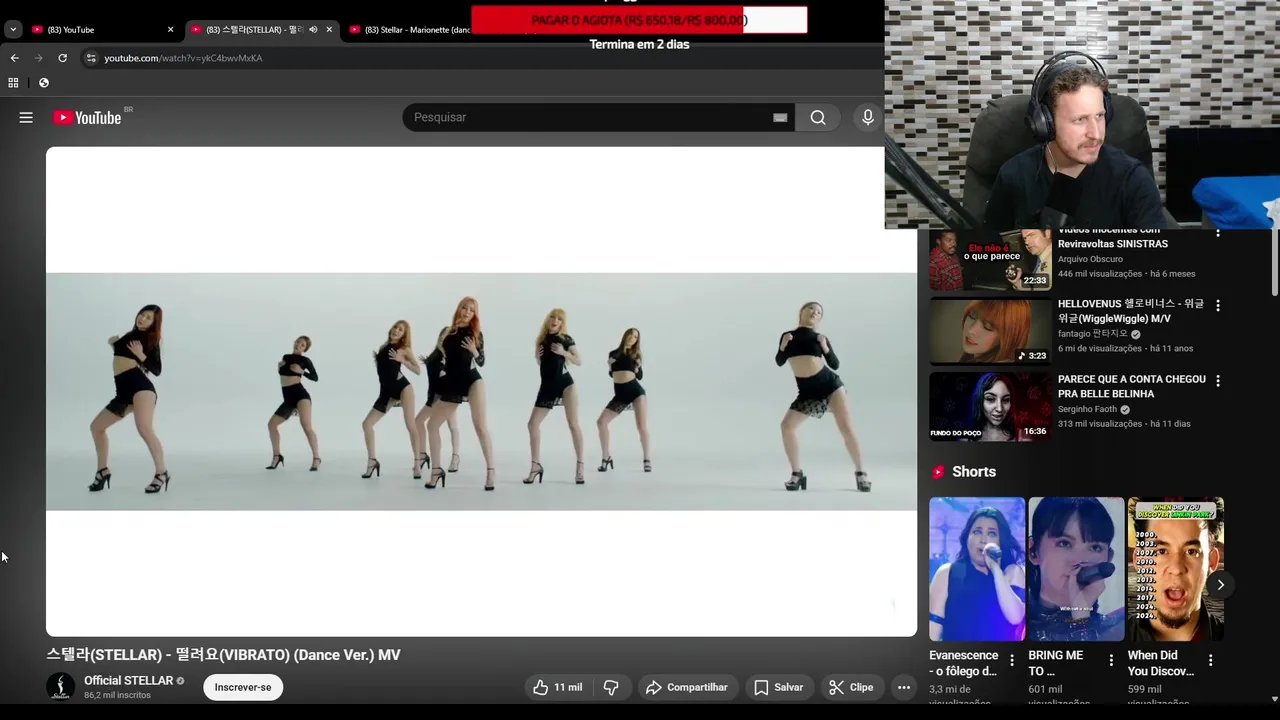Open HELLOVENUS 위글위글 video title

1131,311
